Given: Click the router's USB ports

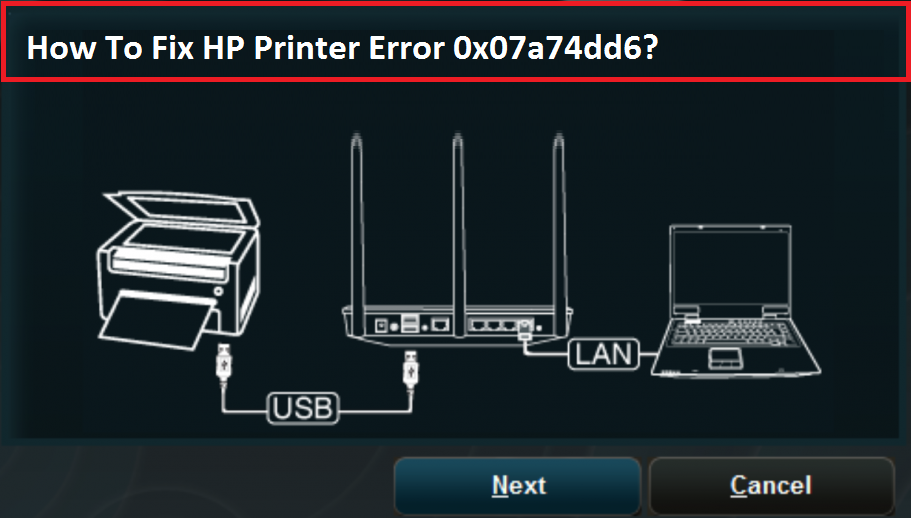Looking at the screenshot, I should click(x=410, y=324).
